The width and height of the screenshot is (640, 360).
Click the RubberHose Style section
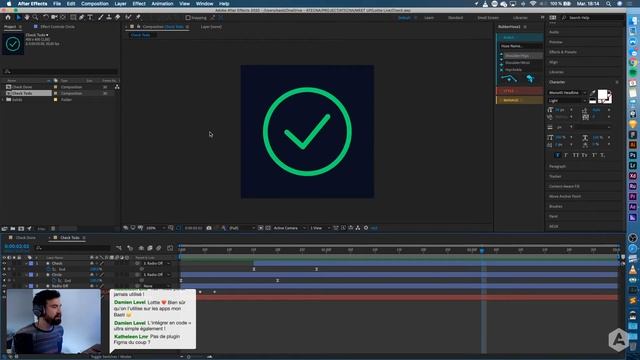click(519, 91)
